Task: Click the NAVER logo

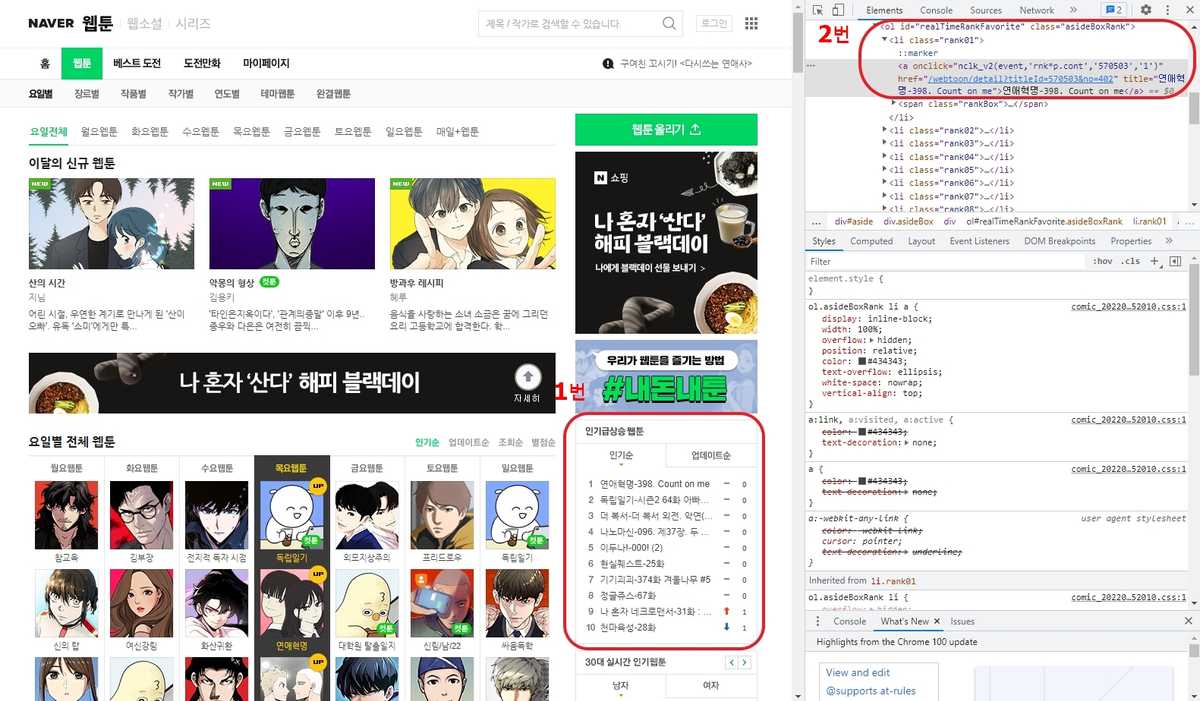Action: coord(50,23)
